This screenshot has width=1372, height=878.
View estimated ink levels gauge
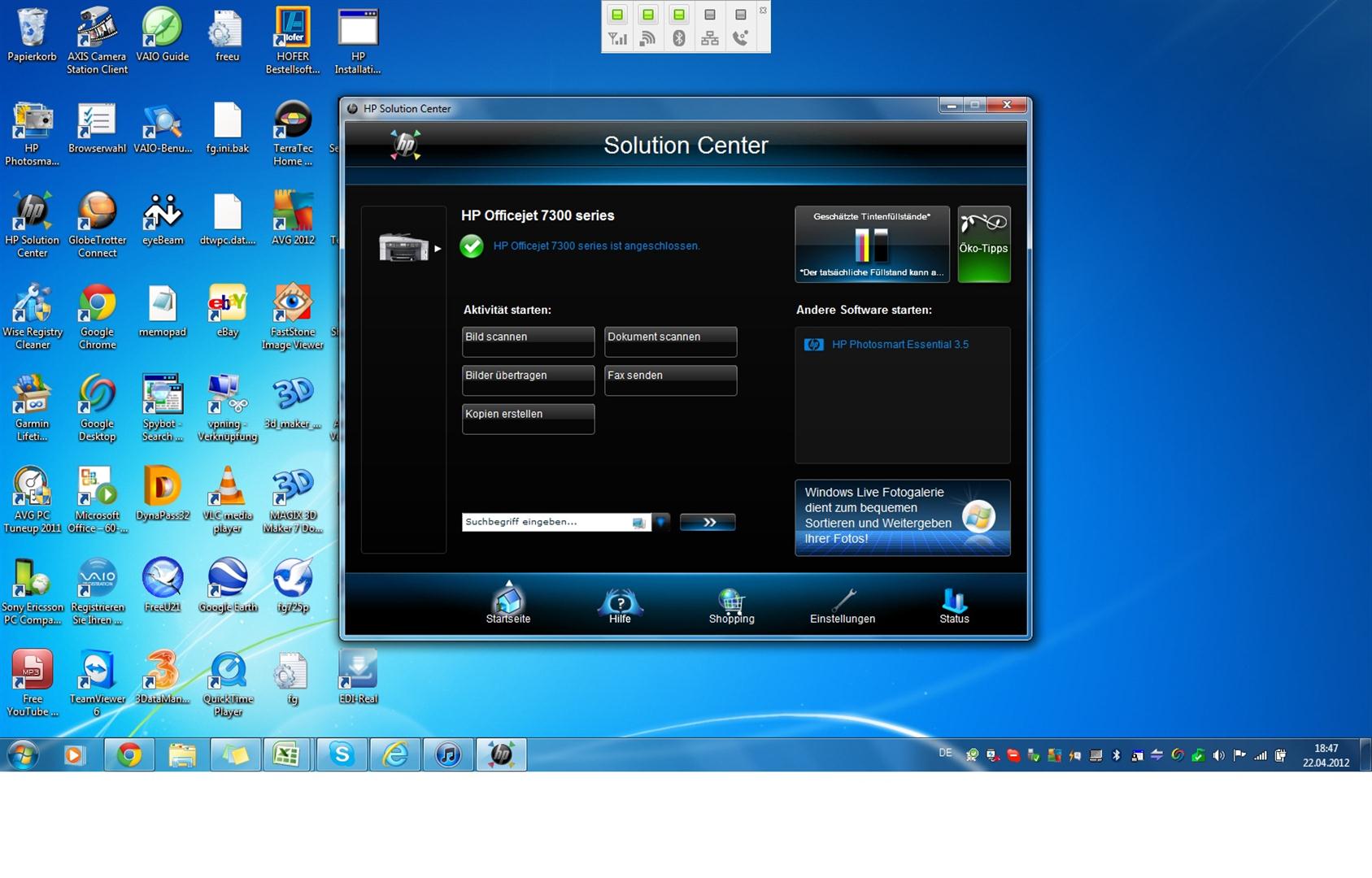(872, 244)
